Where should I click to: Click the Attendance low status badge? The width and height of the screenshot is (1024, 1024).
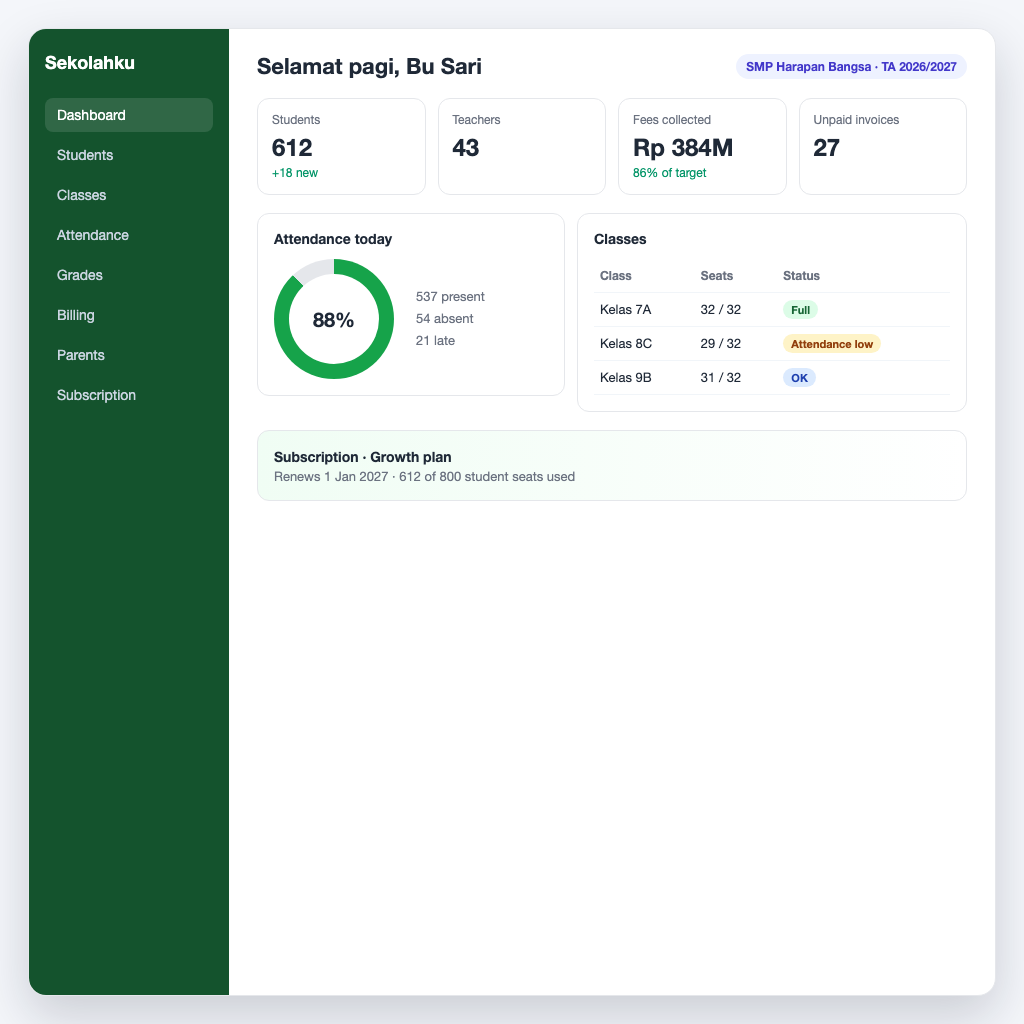click(831, 344)
